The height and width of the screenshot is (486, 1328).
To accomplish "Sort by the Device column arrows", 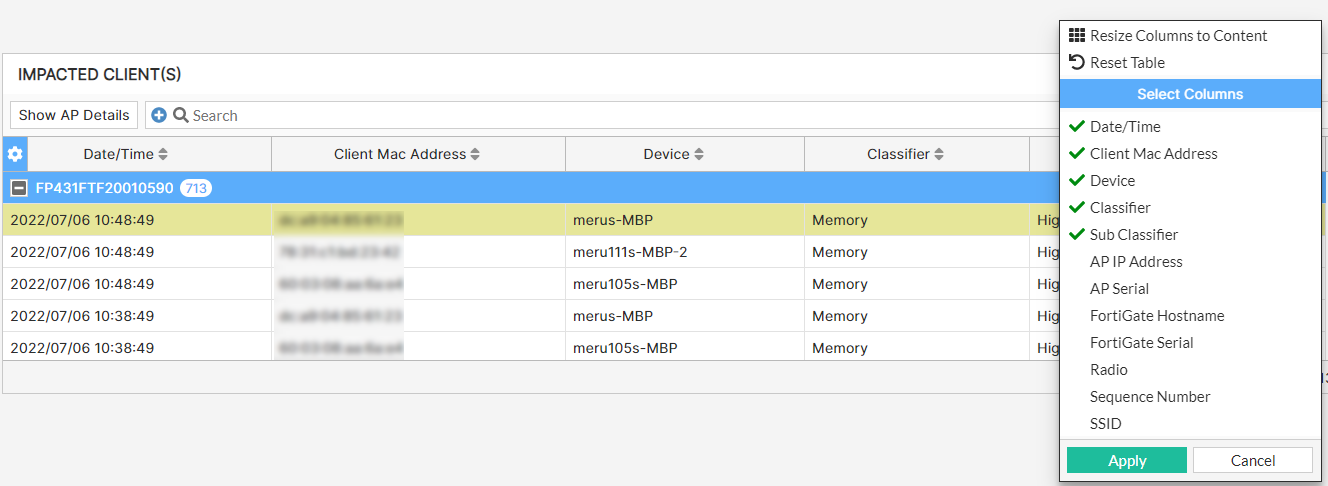I will pos(699,154).
